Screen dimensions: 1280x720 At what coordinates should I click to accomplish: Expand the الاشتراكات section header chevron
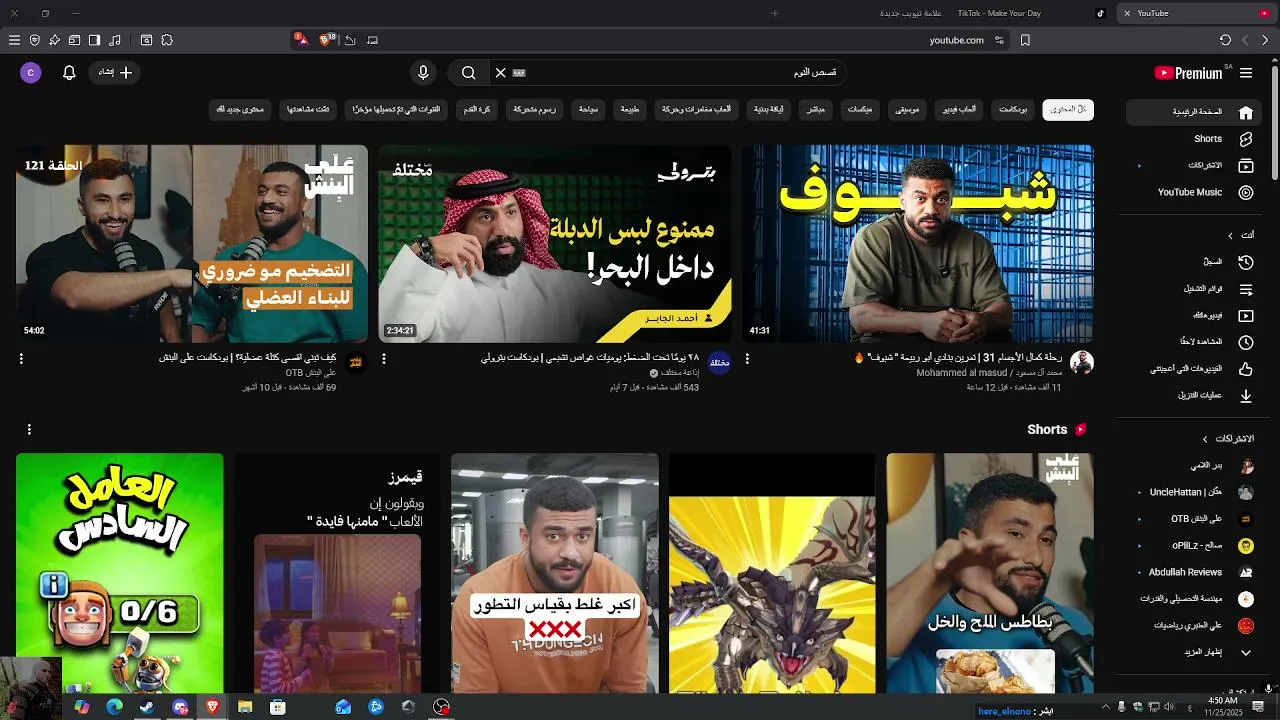1205,439
